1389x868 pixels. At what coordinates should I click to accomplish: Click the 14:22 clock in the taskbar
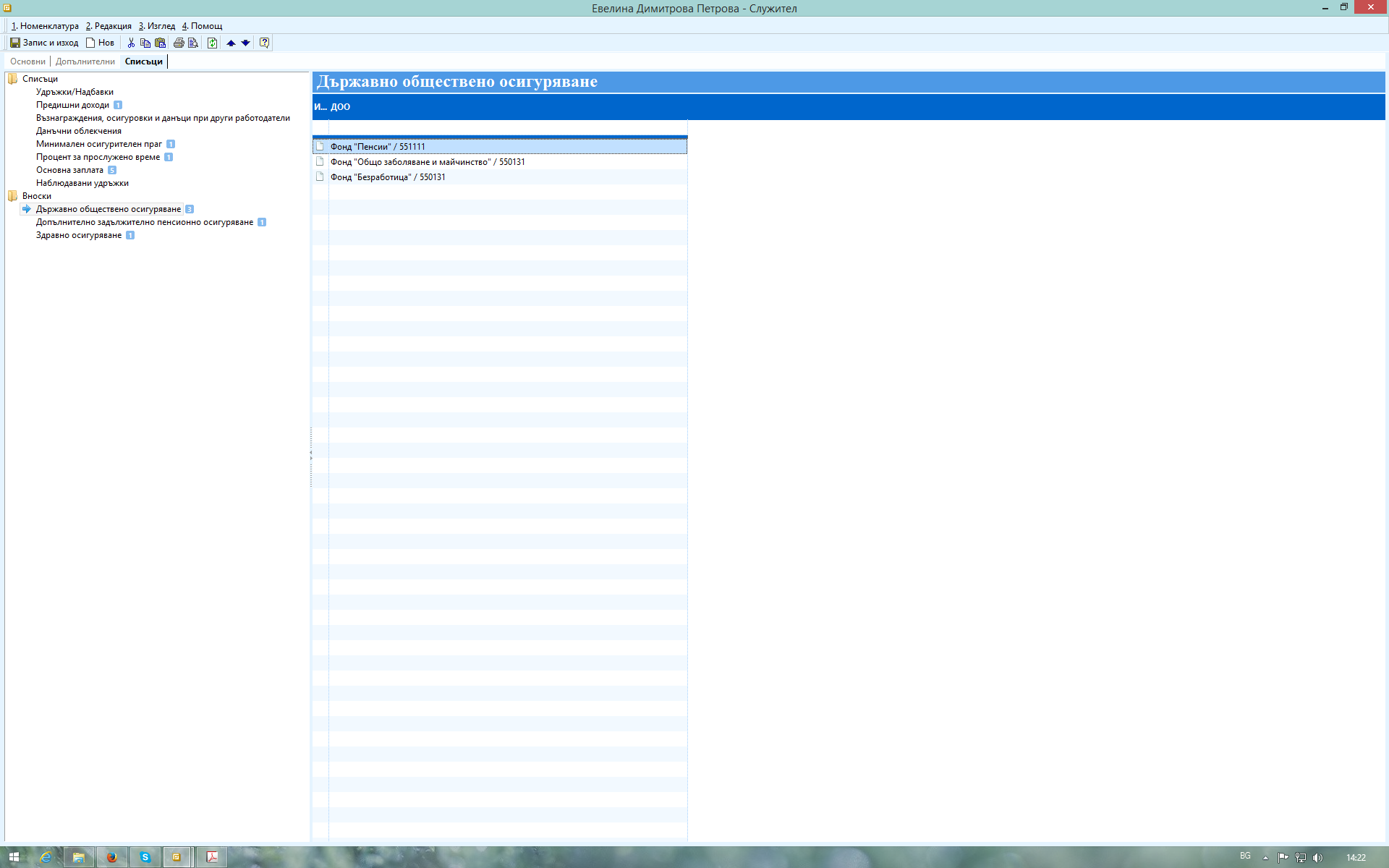coord(1356,858)
